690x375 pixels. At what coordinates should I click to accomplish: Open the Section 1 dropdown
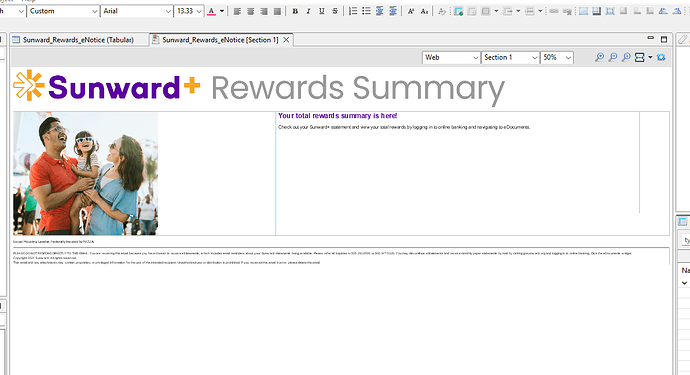click(510, 58)
